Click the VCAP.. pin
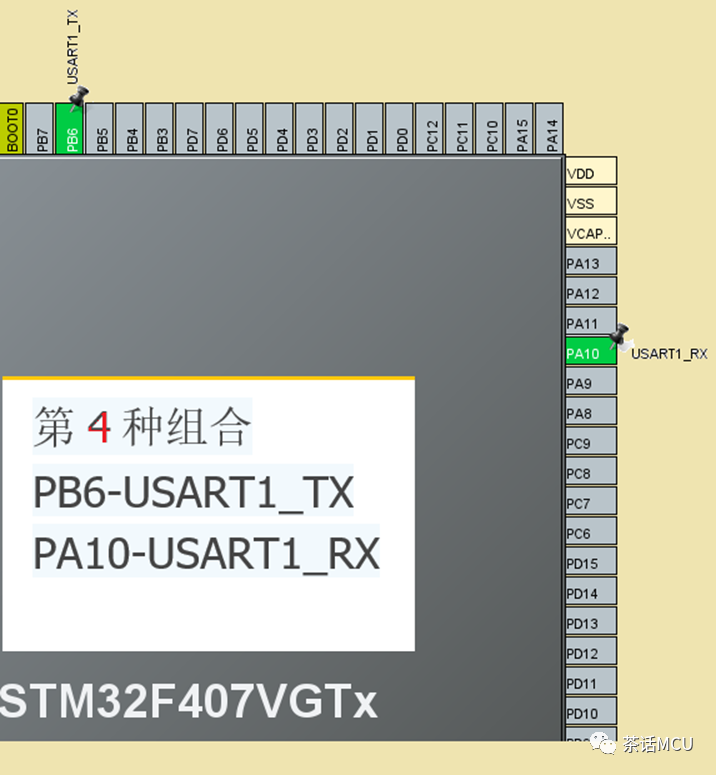 (x=591, y=231)
